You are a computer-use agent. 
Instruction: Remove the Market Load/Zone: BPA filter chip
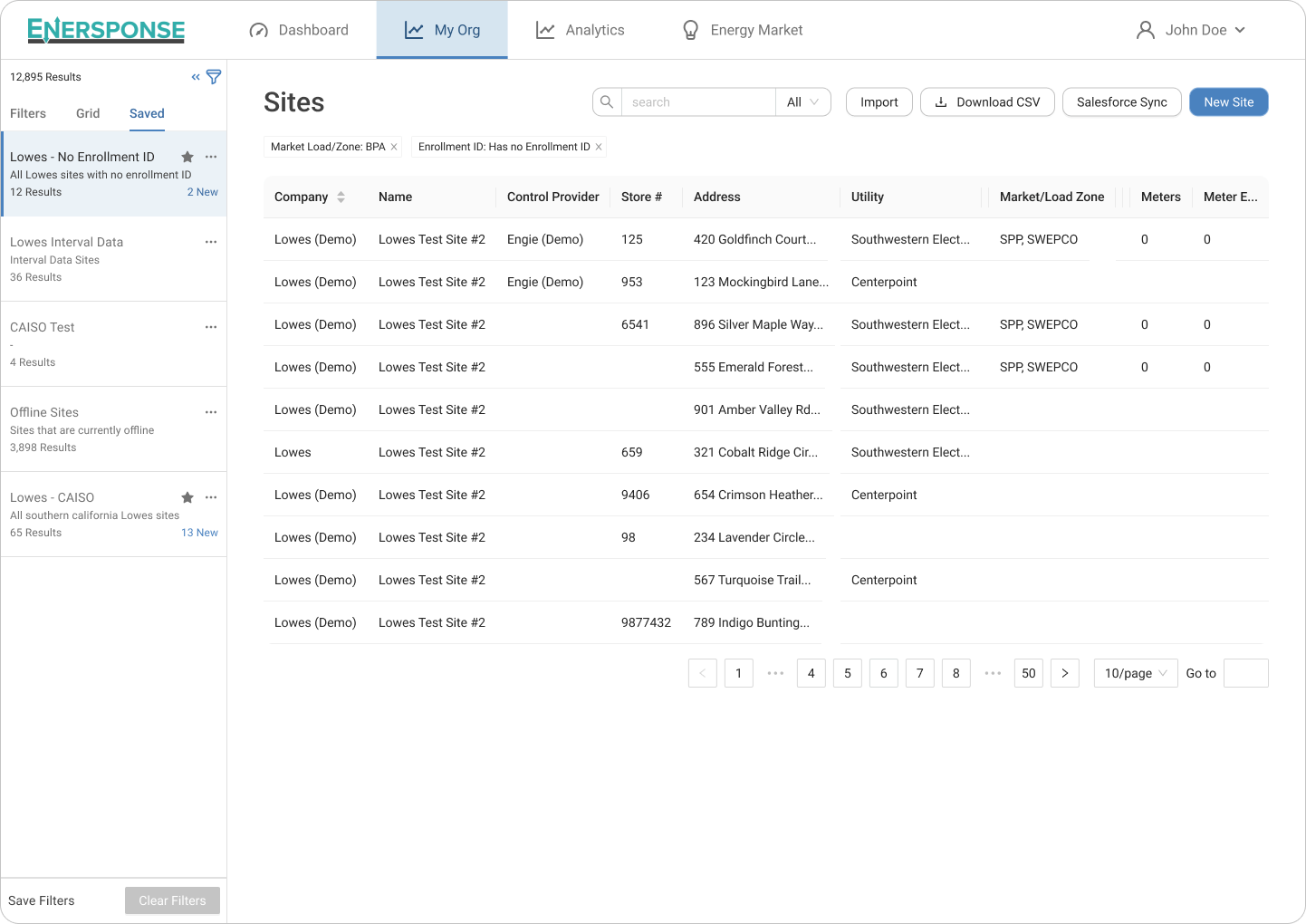(x=394, y=146)
